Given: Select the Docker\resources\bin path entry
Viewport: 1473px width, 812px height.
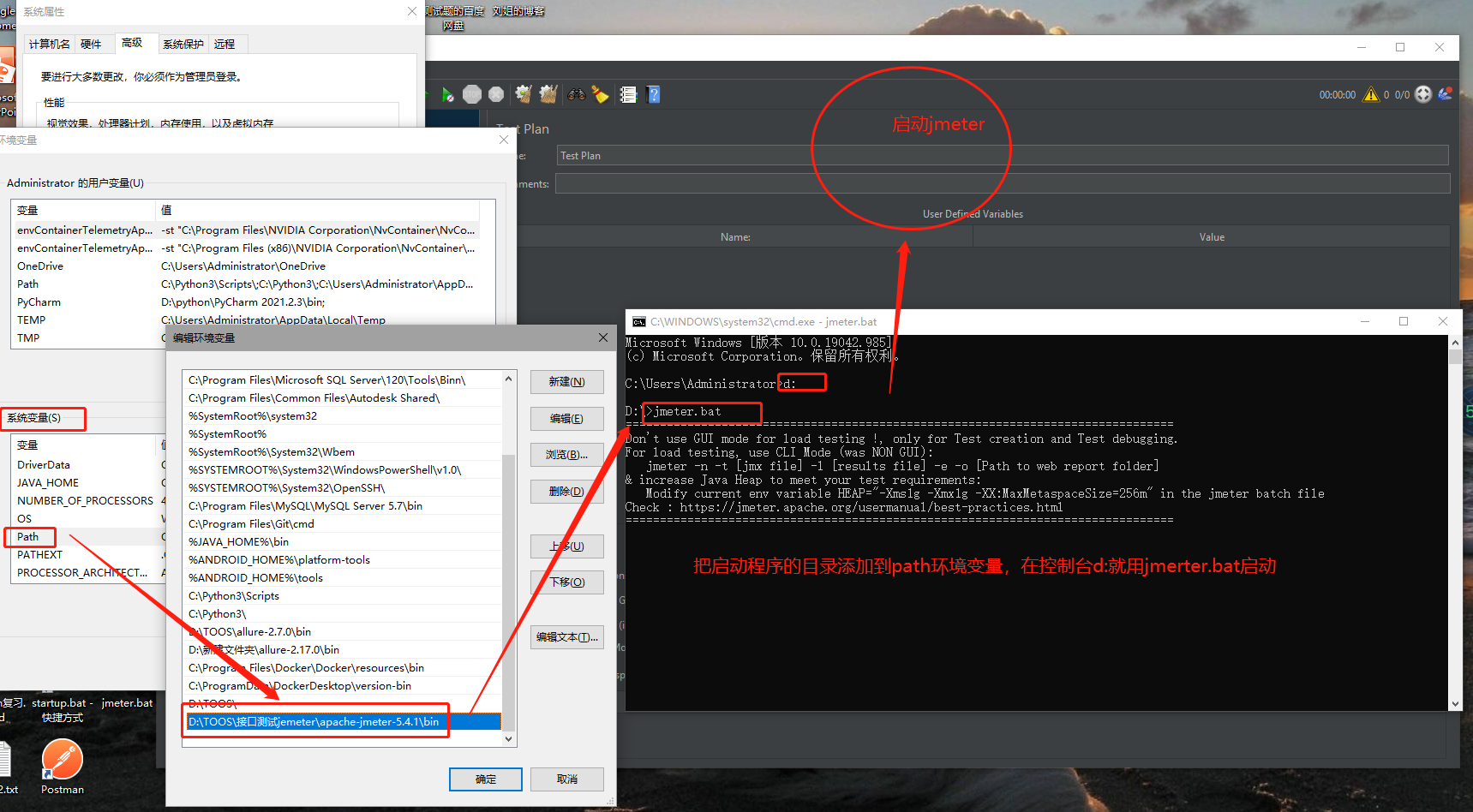Looking at the screenshot, I should [x=343, y=668].
